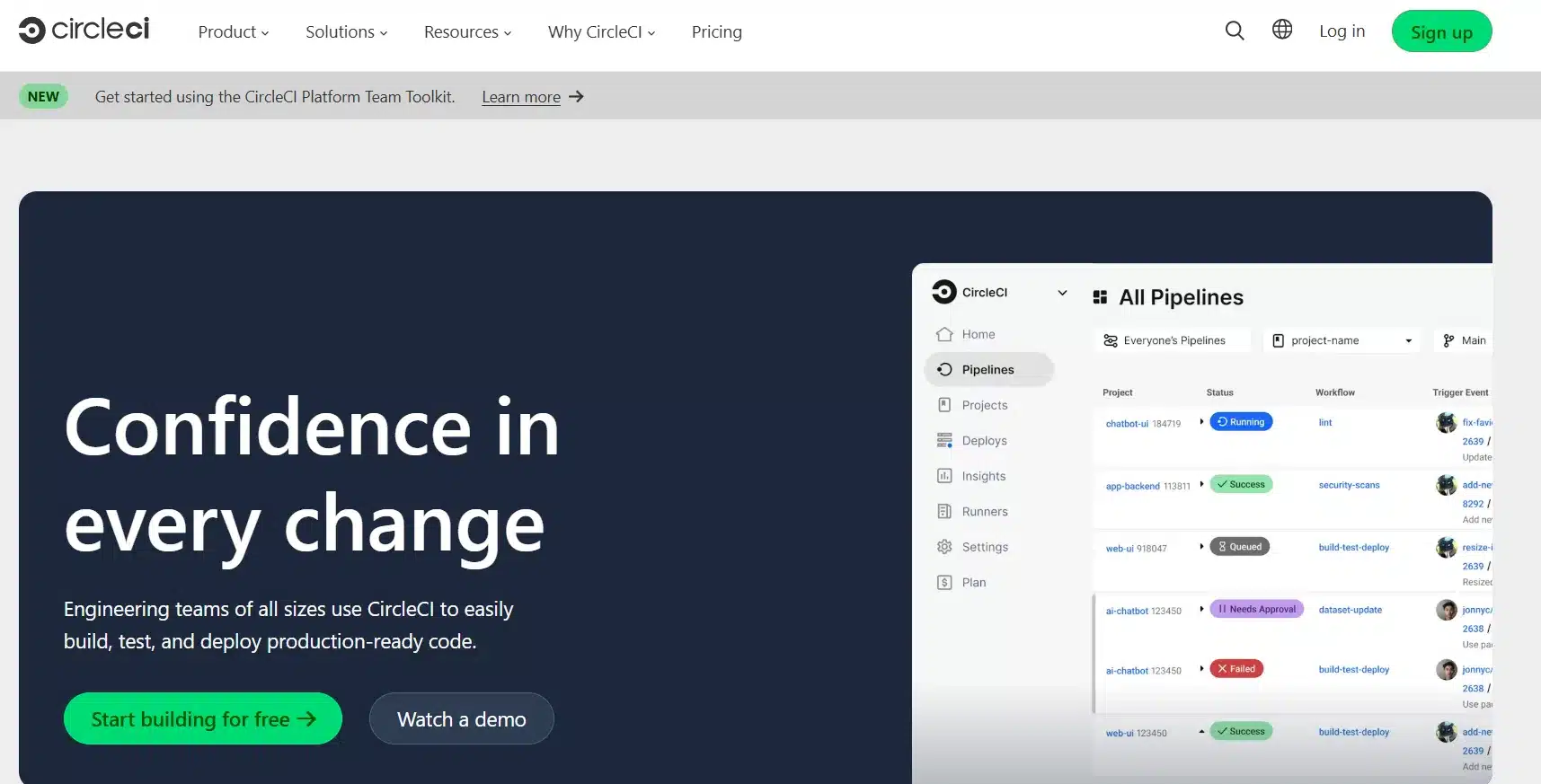Image resolution: width=1541 pixels, height=784 pixels.
Task: Collapse the web-ui 123450 row arrow
Action: [1201, 731]
